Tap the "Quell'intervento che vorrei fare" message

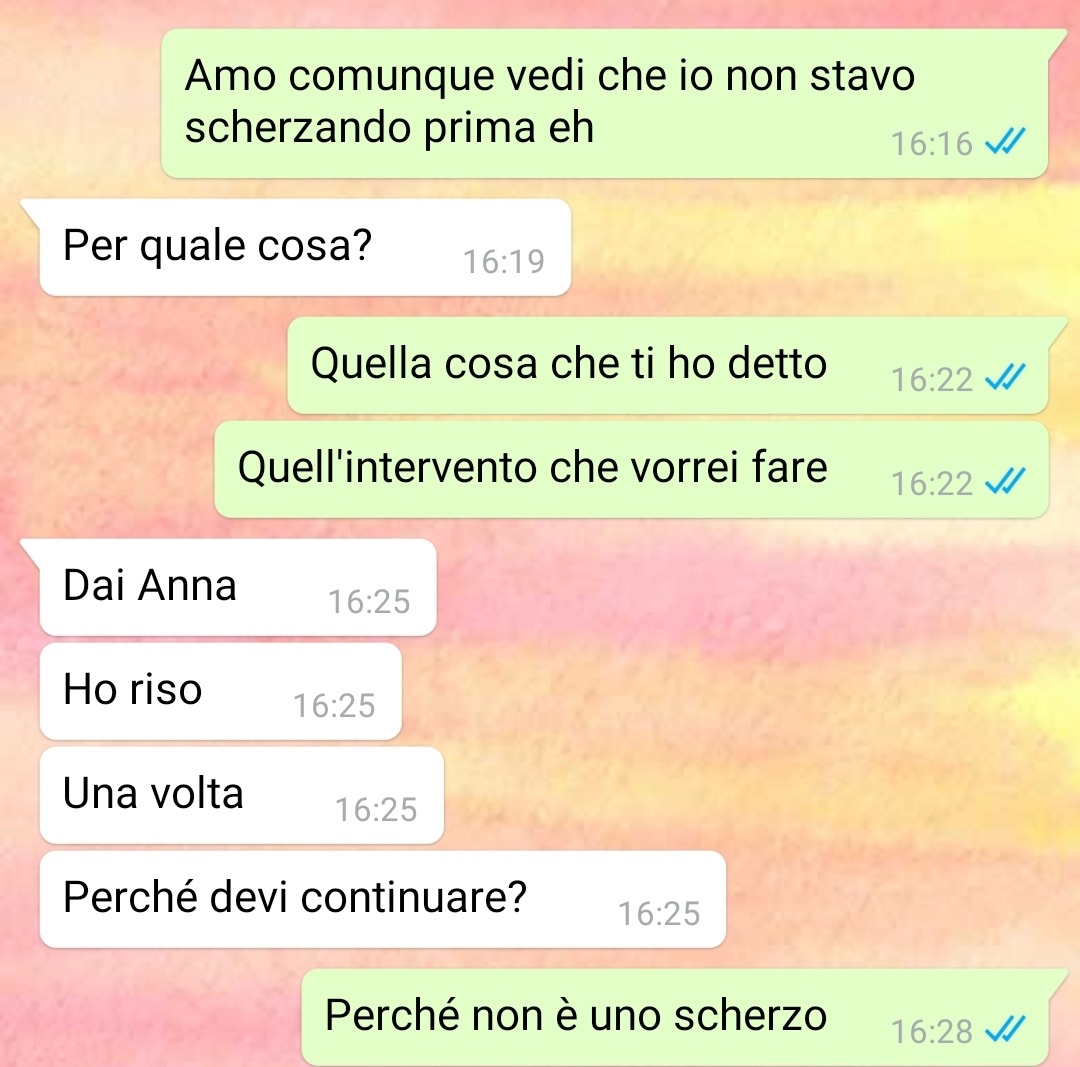631,469
